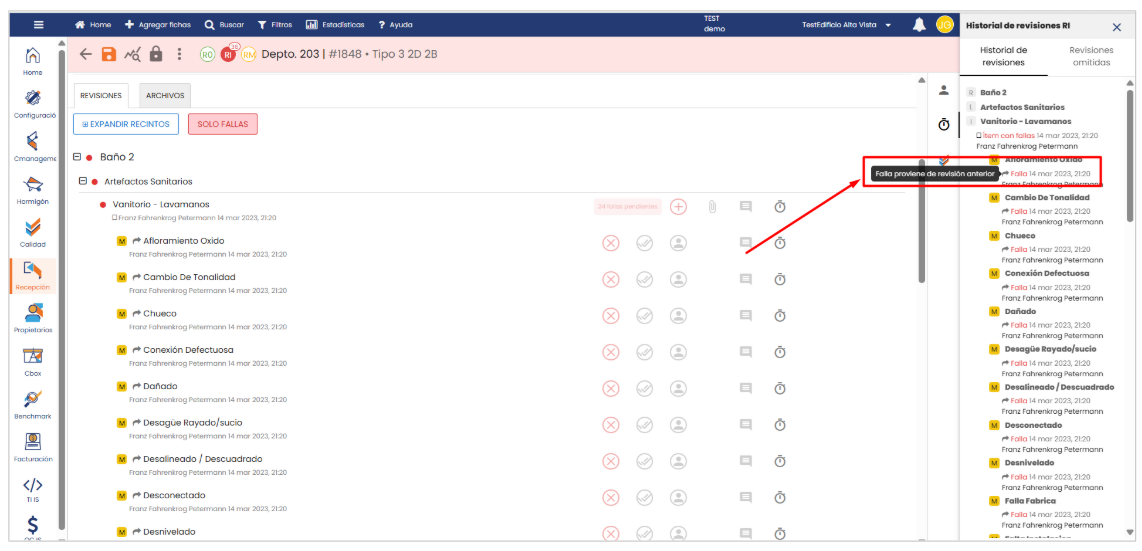Image resolution: width=1142 pixels, height=551 pixels.
Task: Open the Hormigón module in the sidebar
Action: pyautogui.click(x=33, y=188)
